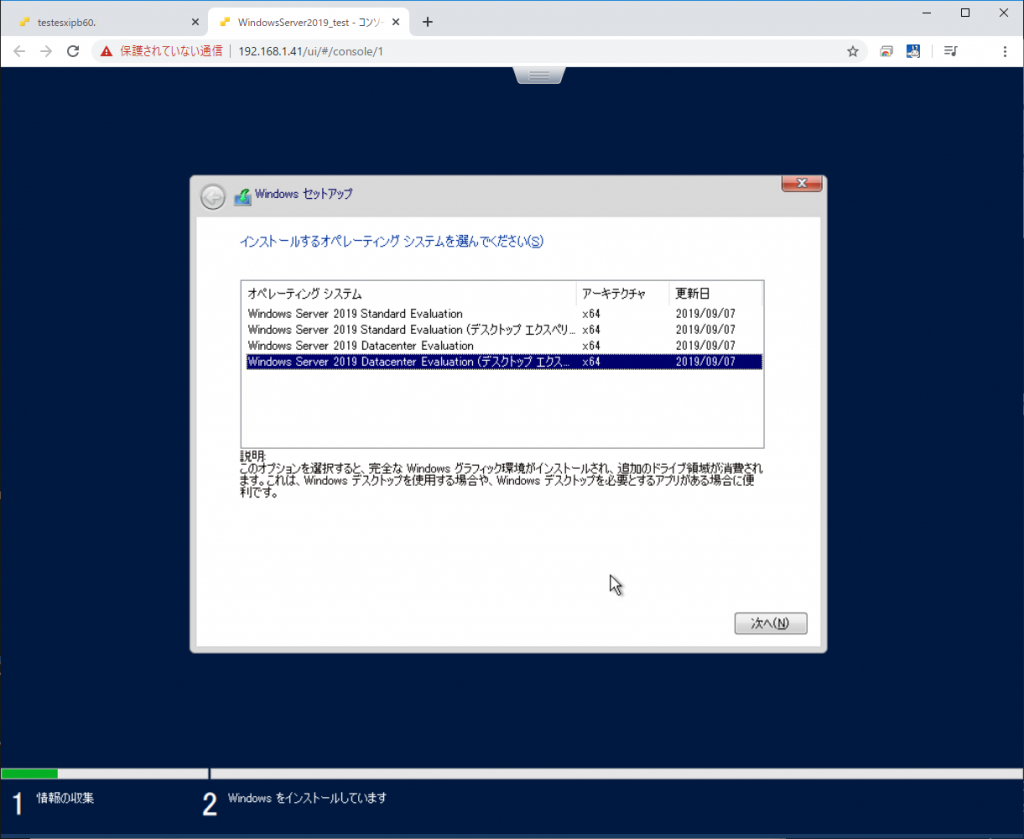This screenshot has width=1024, height=839.
Task: Close the WindowsServer2019_test tab
Action: coord(396,22)
